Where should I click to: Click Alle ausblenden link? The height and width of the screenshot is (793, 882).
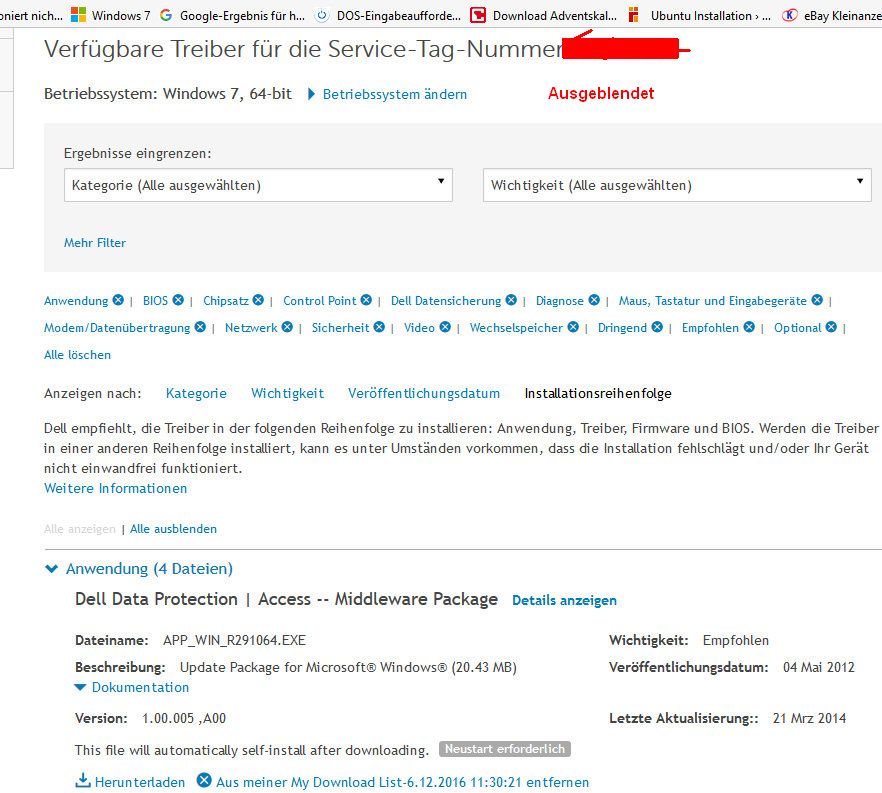coord(173,529)
